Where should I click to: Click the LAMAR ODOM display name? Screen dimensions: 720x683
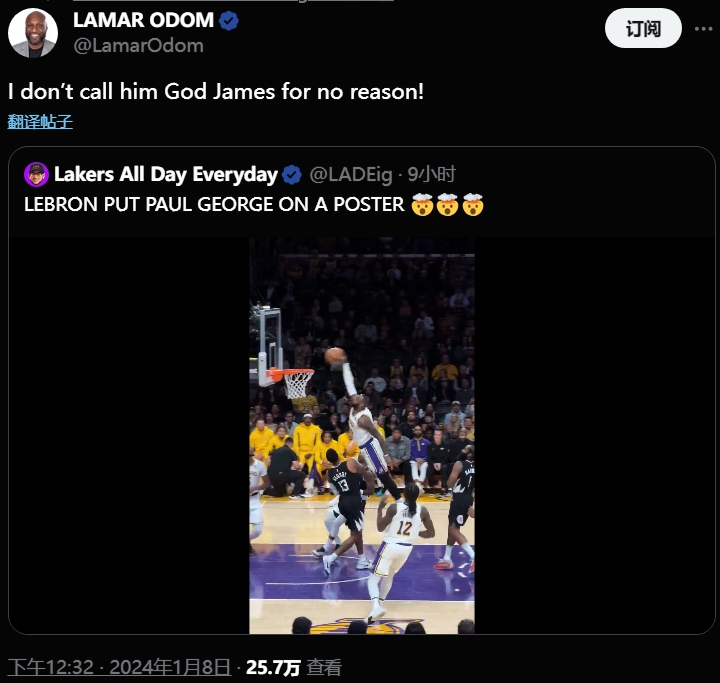[143, 20]
